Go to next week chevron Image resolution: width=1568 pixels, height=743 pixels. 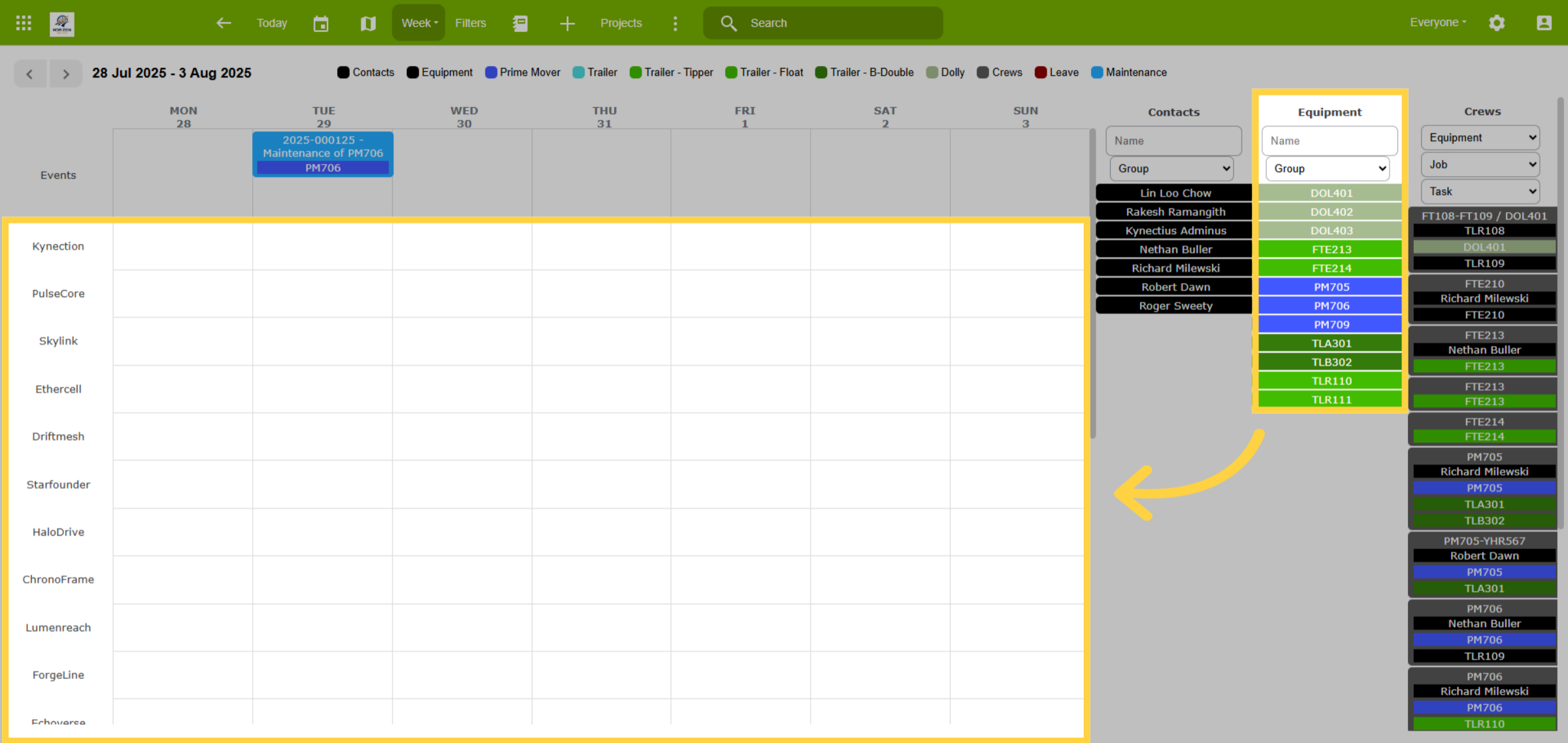click(65, 73)
